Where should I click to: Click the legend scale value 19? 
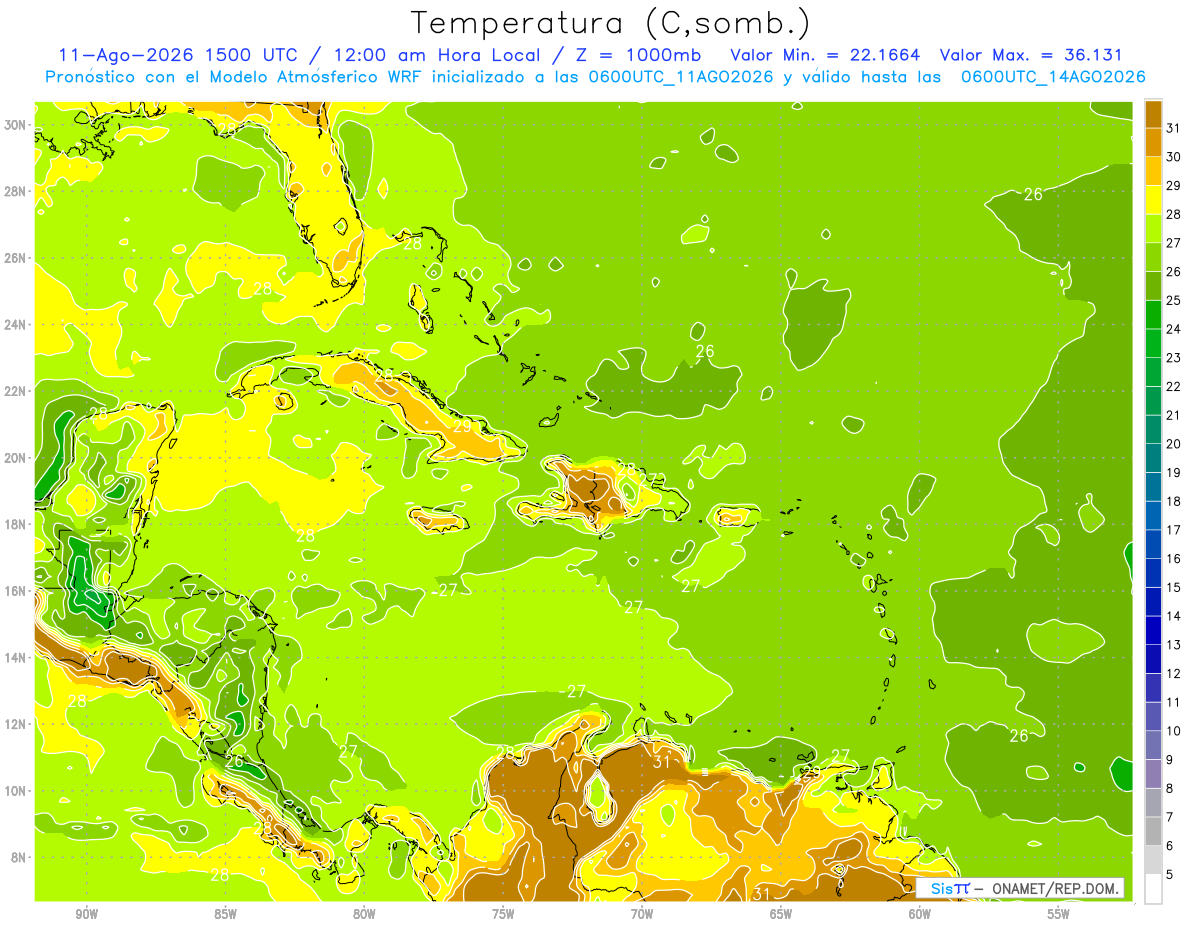point(1173,472)
